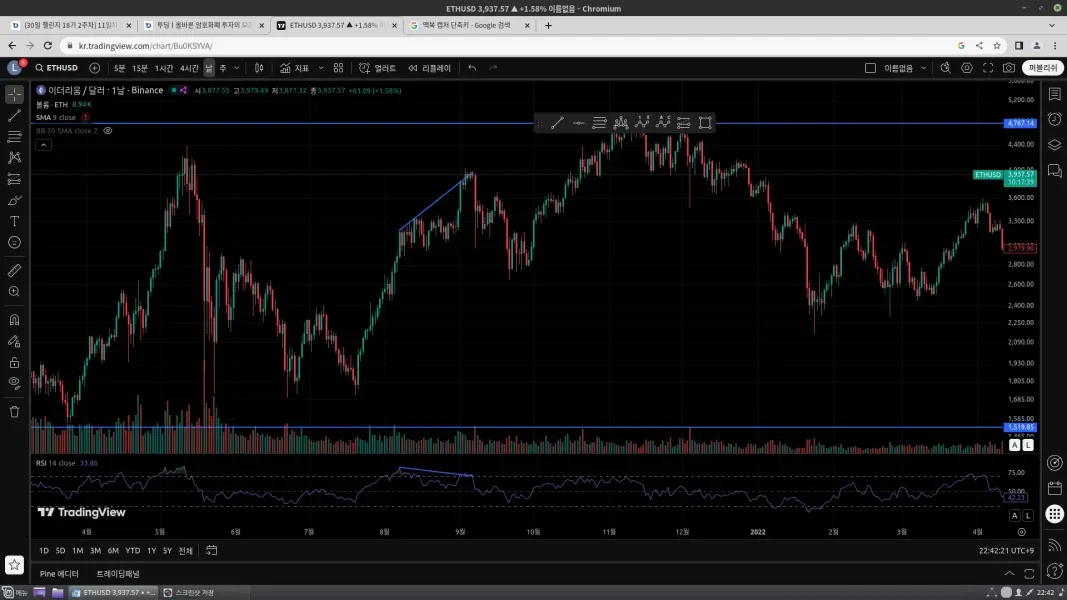Expand the timeframe interval dropdown arrow
The image size is (1067, 600).
click(x=237, y=68)
